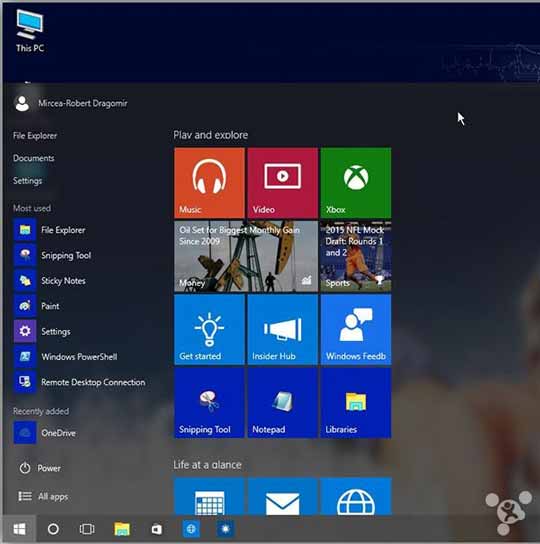This screenshot has height=544, width=540.
Task: Open the Sports news tile
Action: [x=356, y=256]
